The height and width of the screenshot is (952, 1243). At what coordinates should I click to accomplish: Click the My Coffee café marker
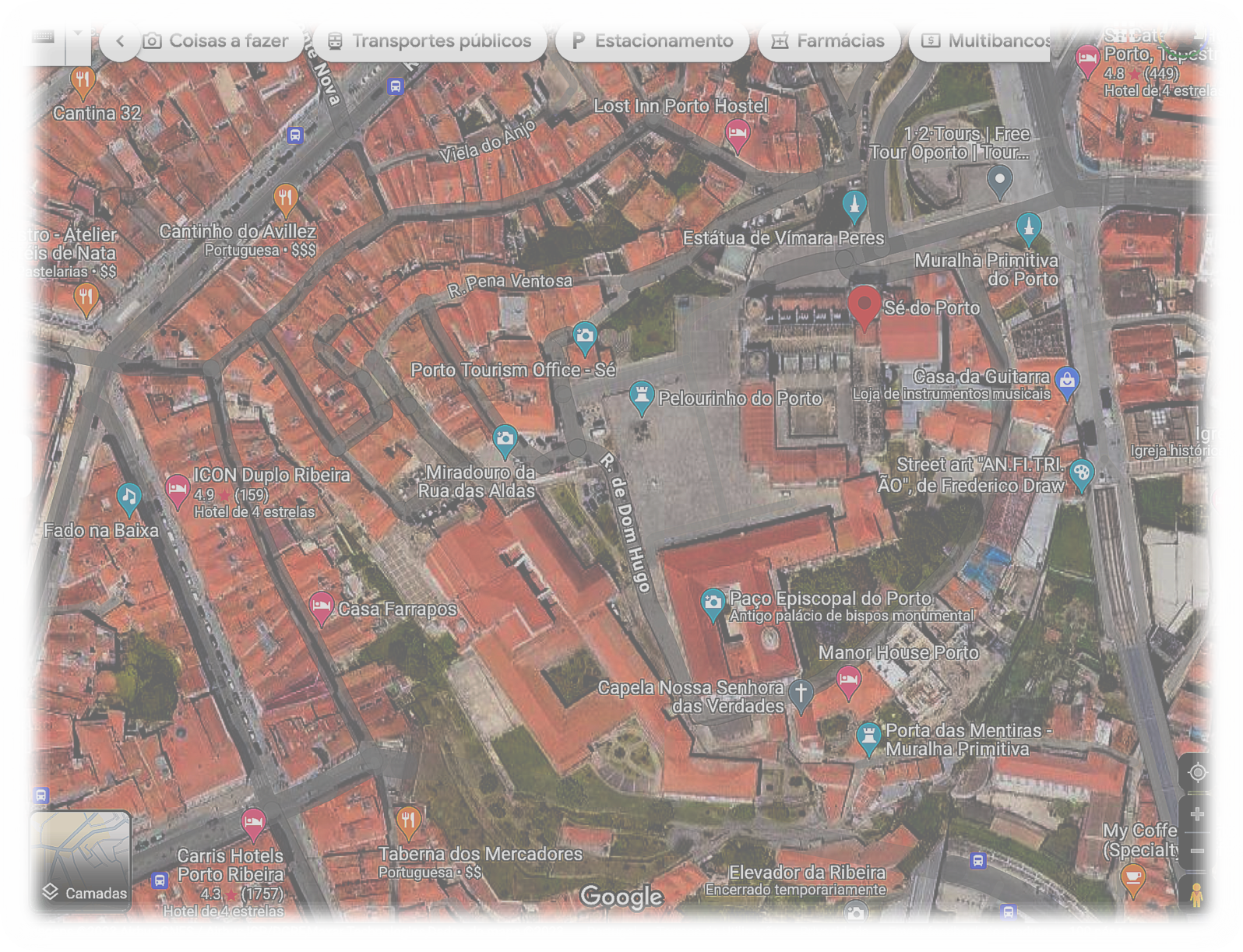[x=1132, y=878]
